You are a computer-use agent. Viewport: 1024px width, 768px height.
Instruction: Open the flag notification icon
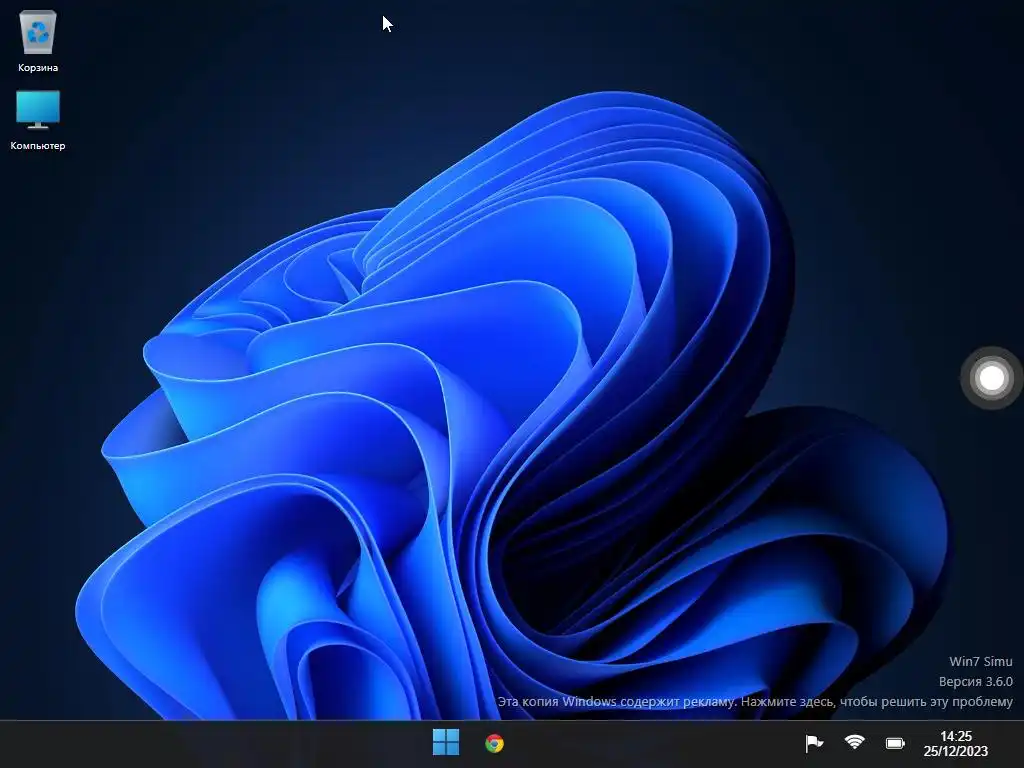click(x=814, y=743)
